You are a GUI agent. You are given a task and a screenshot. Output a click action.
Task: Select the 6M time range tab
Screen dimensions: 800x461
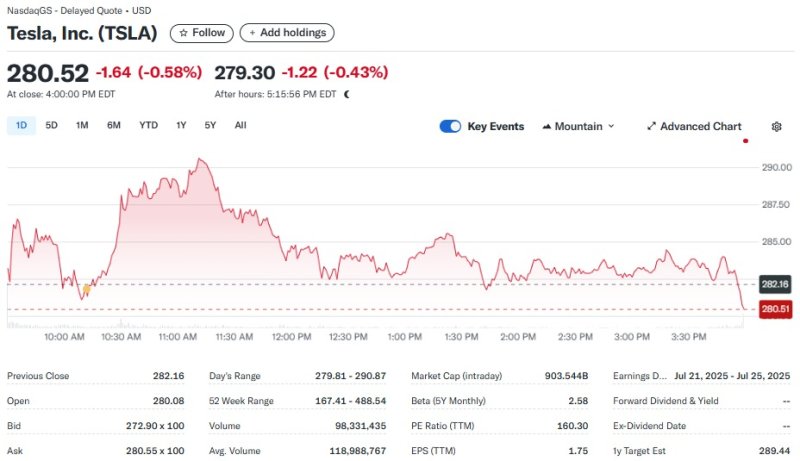pyautogui.click(x=114, y=125)
